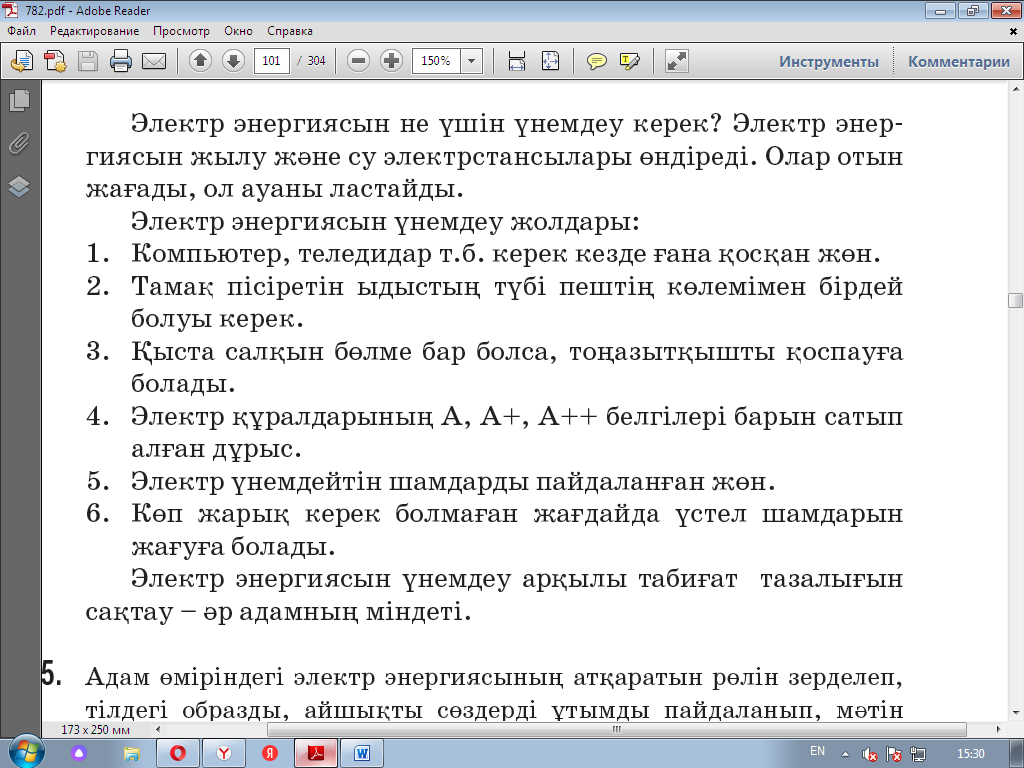
Task: Zoom out with the minus button
Action: 358,61
